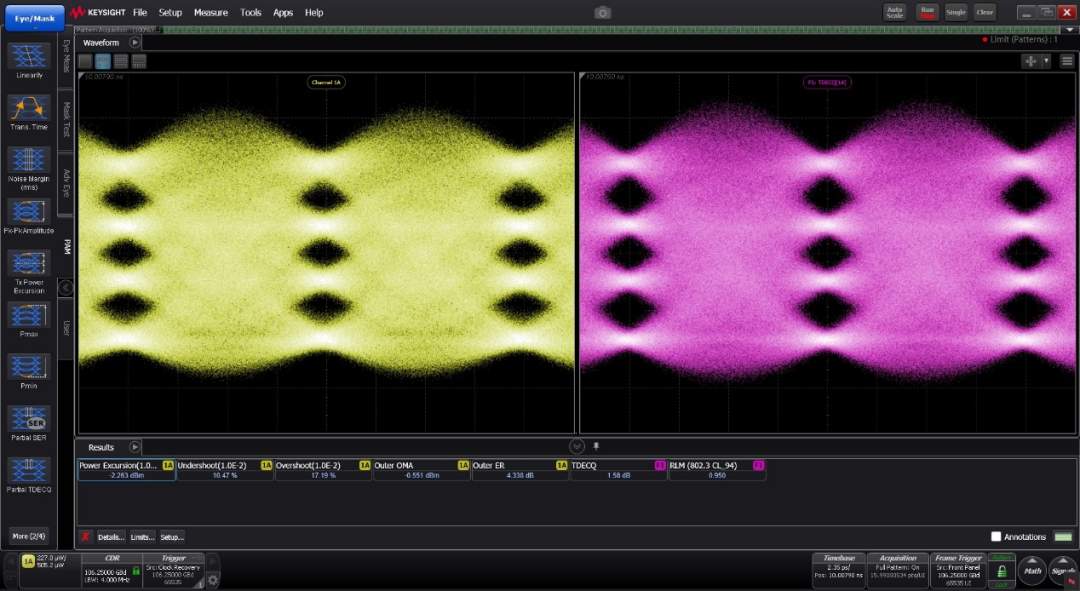Select the Partial TDECQ measurement icon
The image size is (1080, 591).
pos(29,470)
